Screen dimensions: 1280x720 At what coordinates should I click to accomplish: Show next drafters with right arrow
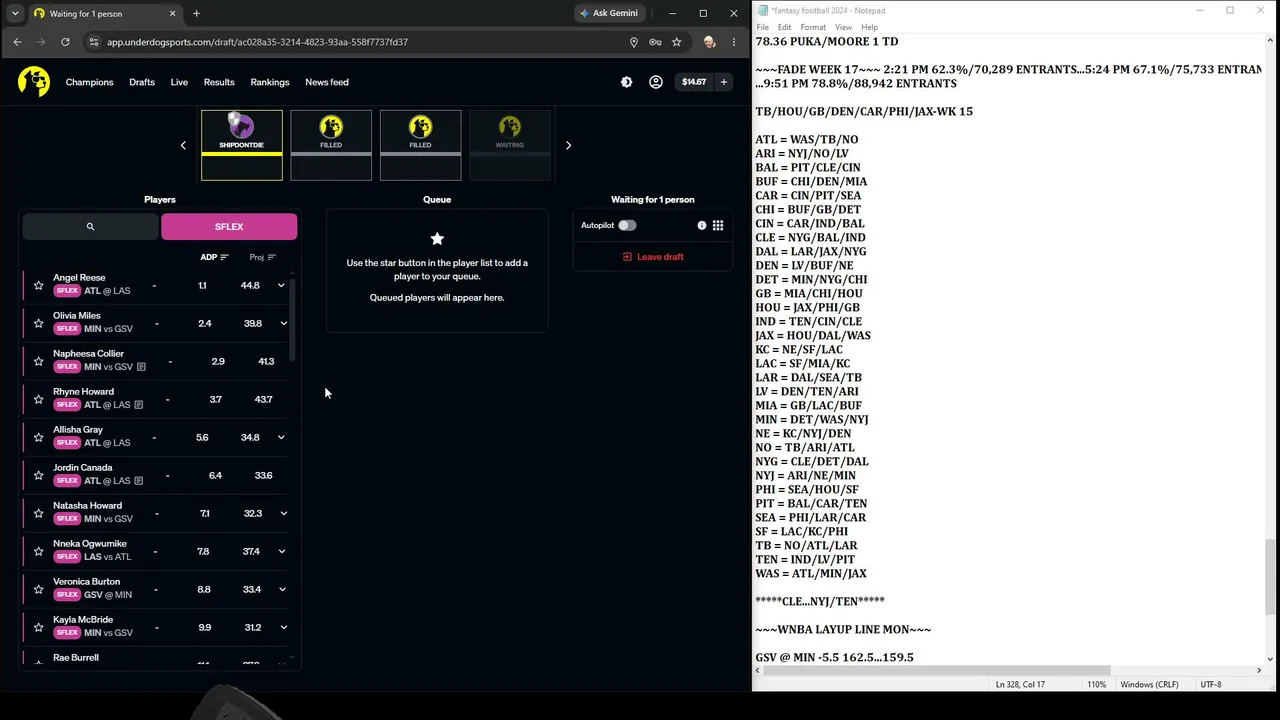point(568,146)
